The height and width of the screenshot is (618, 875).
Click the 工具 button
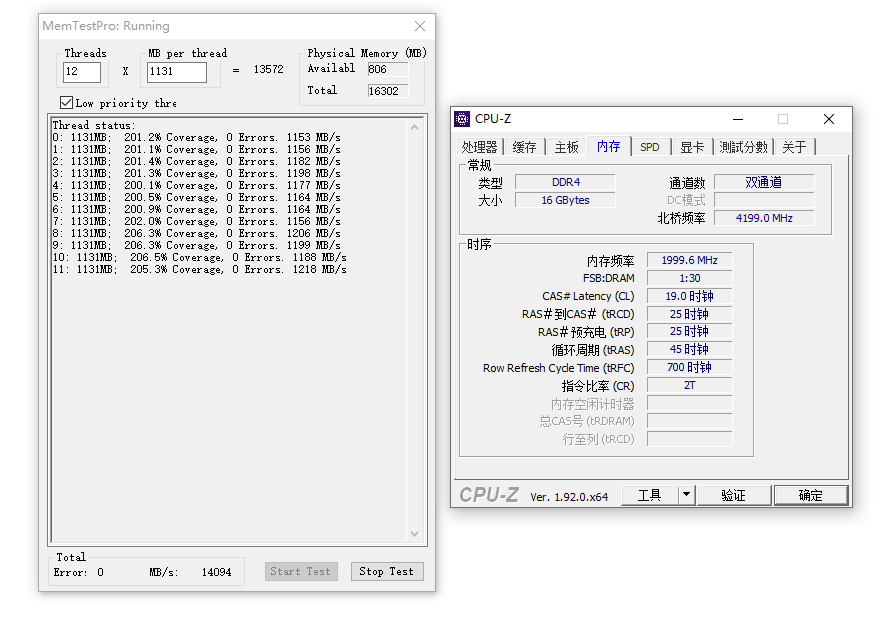click(x=649, y=495)
